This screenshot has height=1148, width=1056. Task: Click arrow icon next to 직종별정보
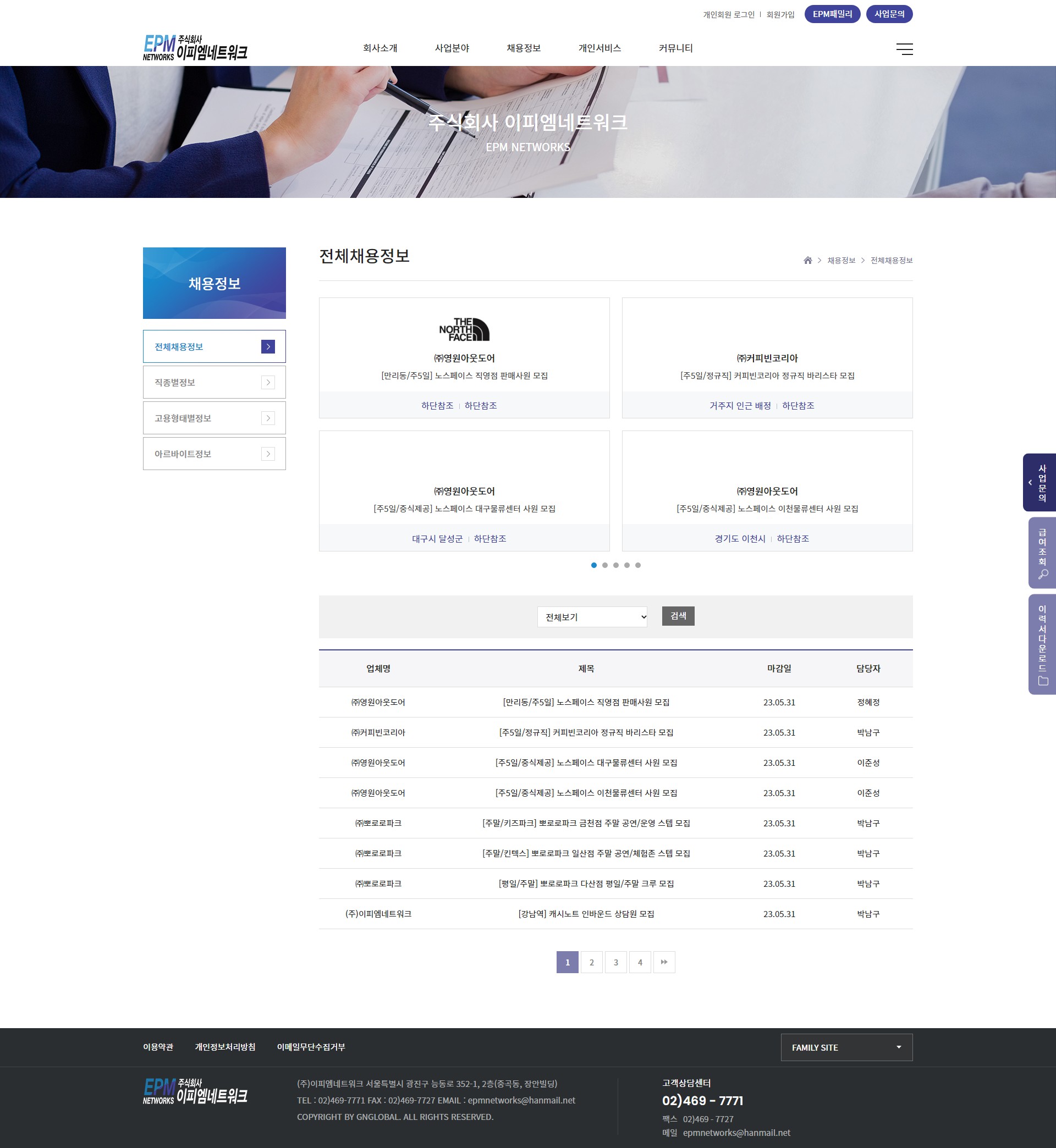tap(268, 382)
